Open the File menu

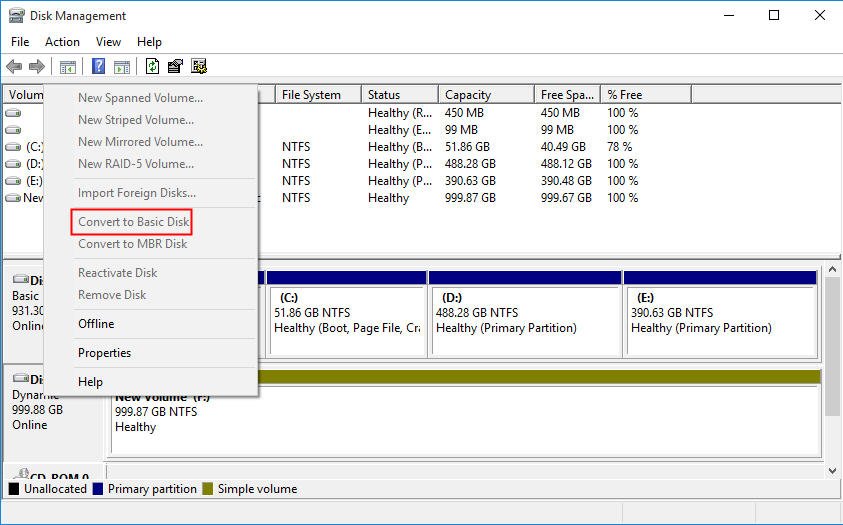click(20, 42)
